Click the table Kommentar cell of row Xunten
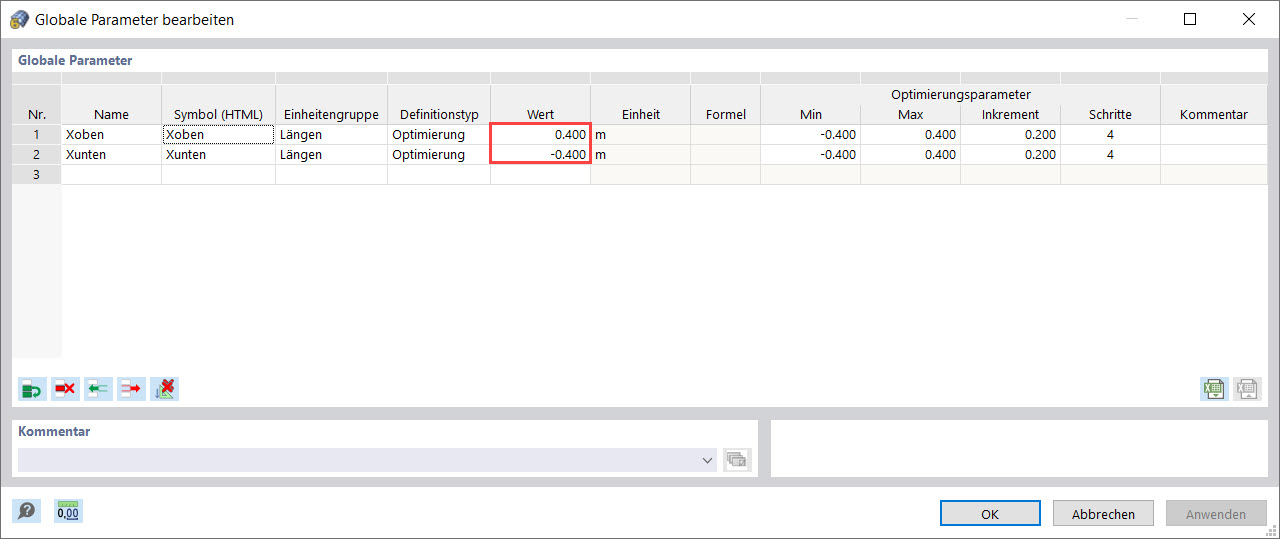The width and height of the screenshot is (1280, 539). 1213,154
